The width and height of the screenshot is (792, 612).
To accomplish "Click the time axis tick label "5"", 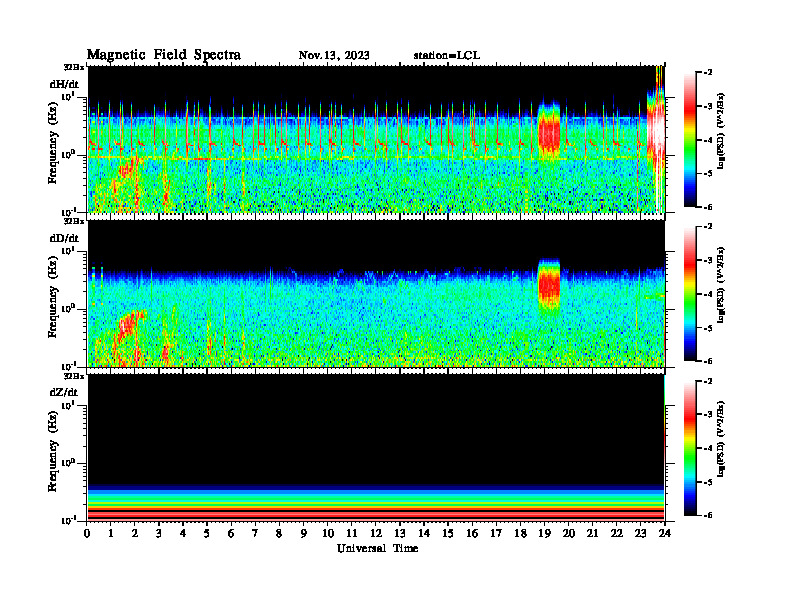I will coord(207,534).
